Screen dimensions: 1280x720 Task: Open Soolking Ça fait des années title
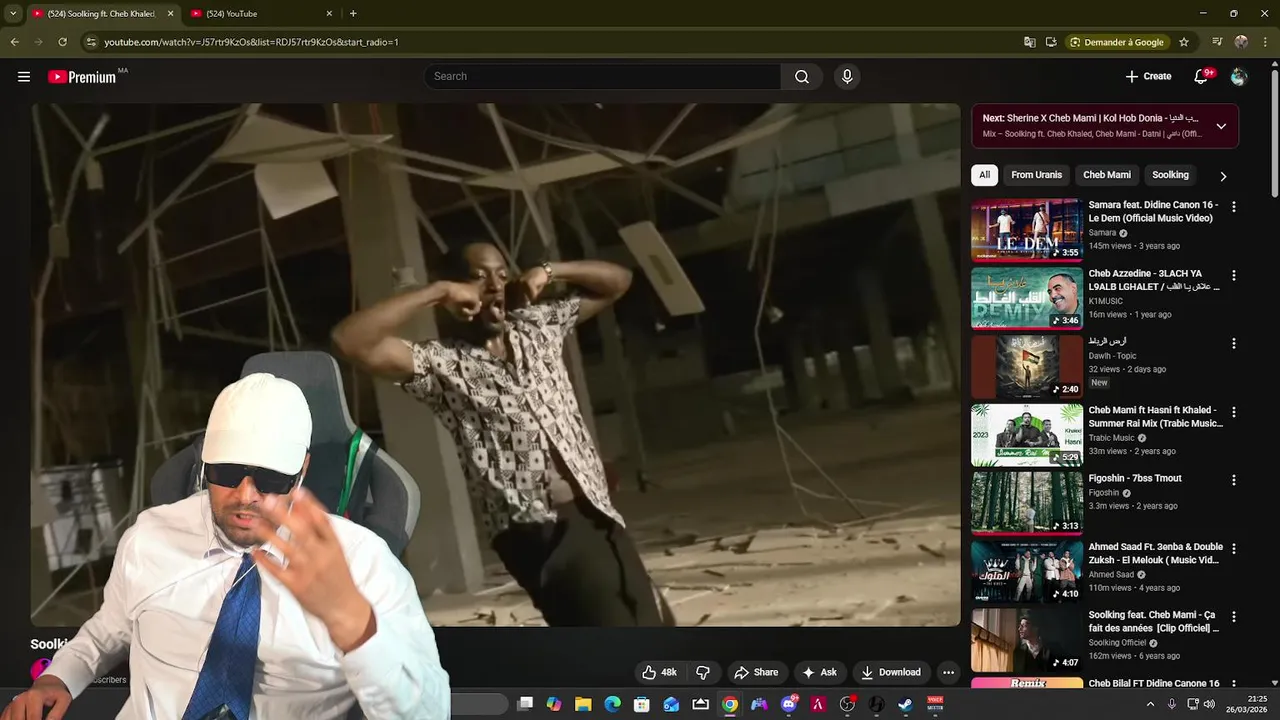tap(1154, 622)
